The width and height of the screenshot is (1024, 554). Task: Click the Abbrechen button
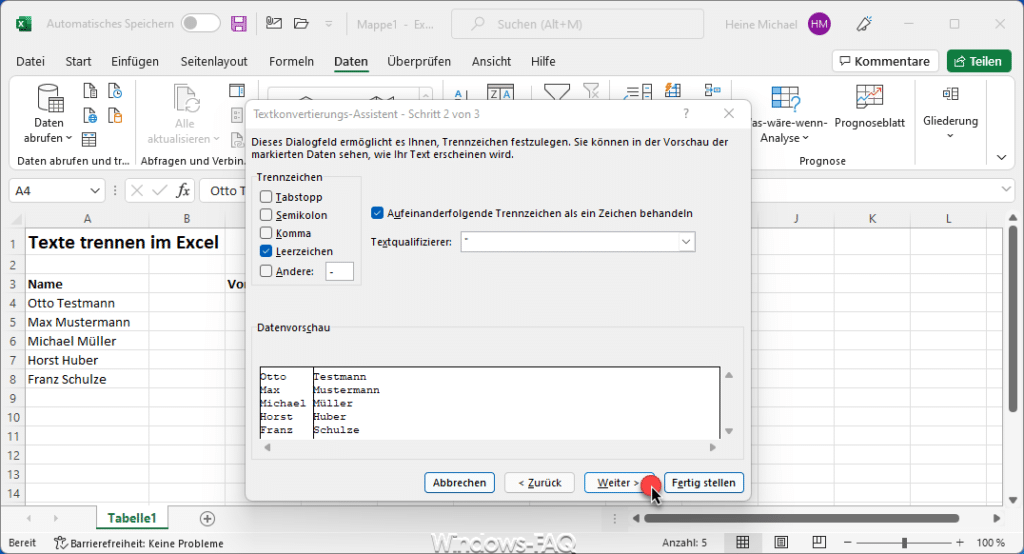[x=459, y=483]
